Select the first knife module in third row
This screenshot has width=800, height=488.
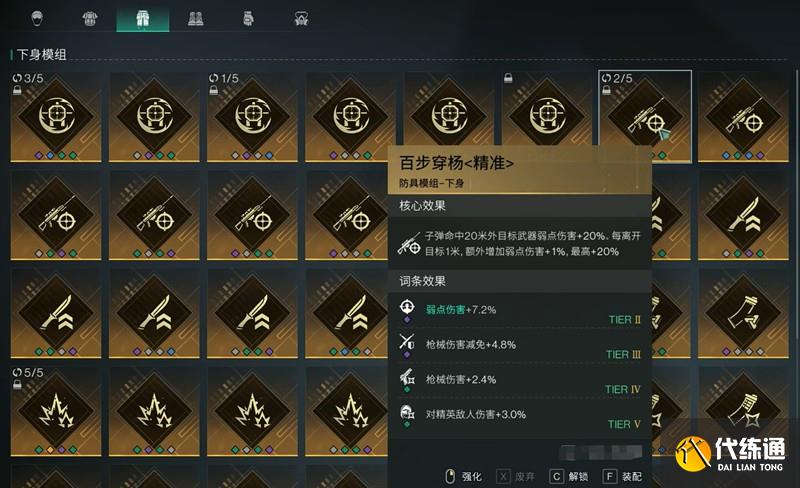56,312
